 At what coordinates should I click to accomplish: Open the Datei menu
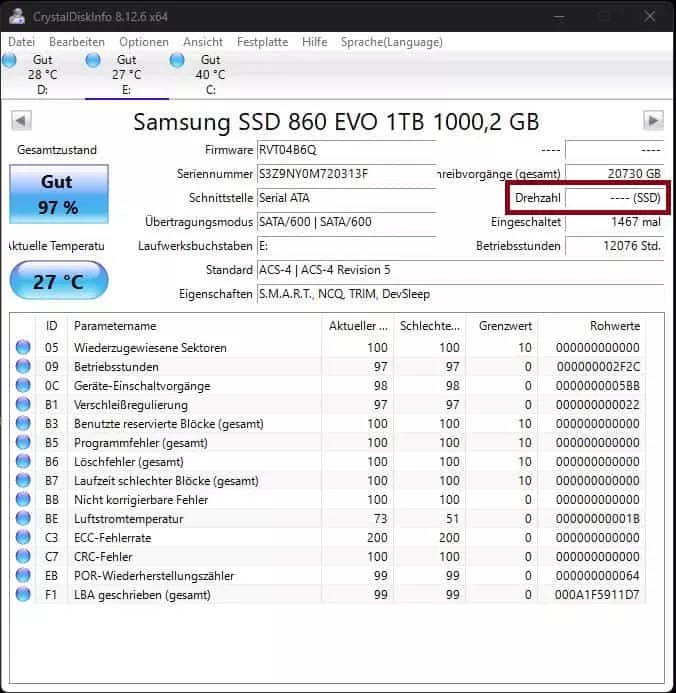point(21,42)
